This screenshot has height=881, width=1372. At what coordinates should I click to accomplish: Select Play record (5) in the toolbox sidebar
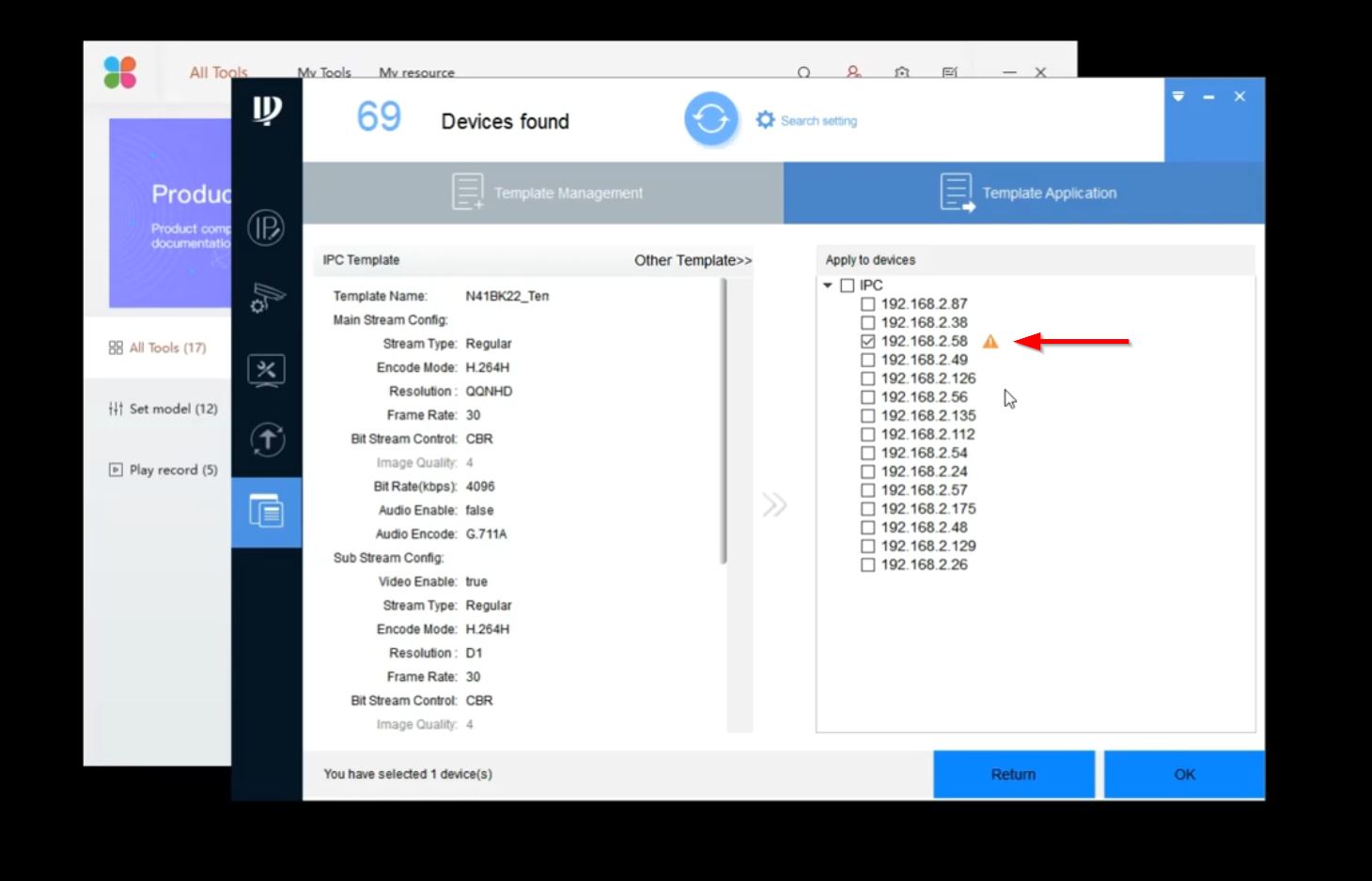point(164,470)
